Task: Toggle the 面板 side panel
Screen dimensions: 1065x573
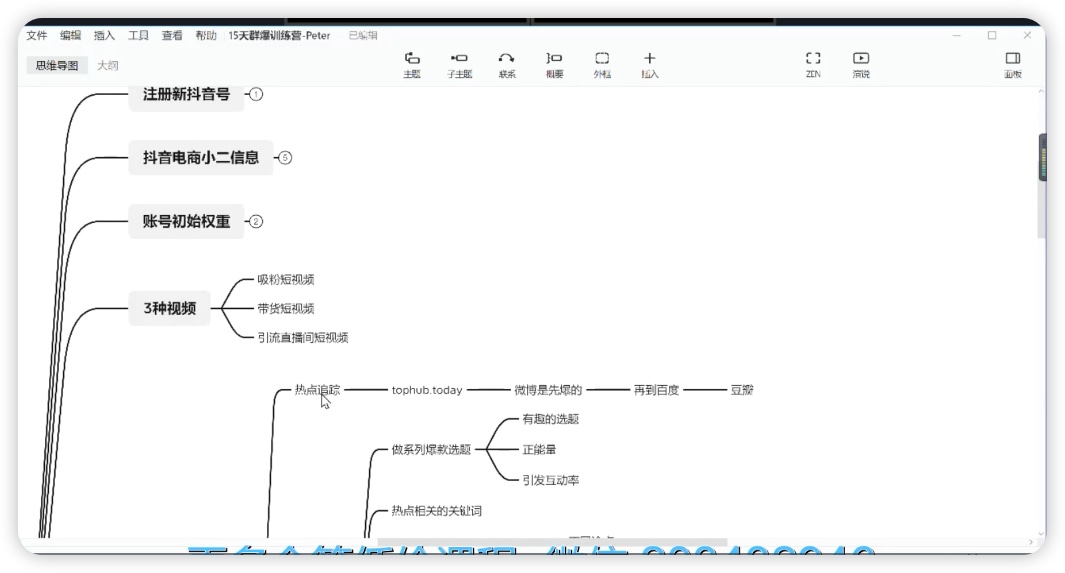Action: (1013, 64)
